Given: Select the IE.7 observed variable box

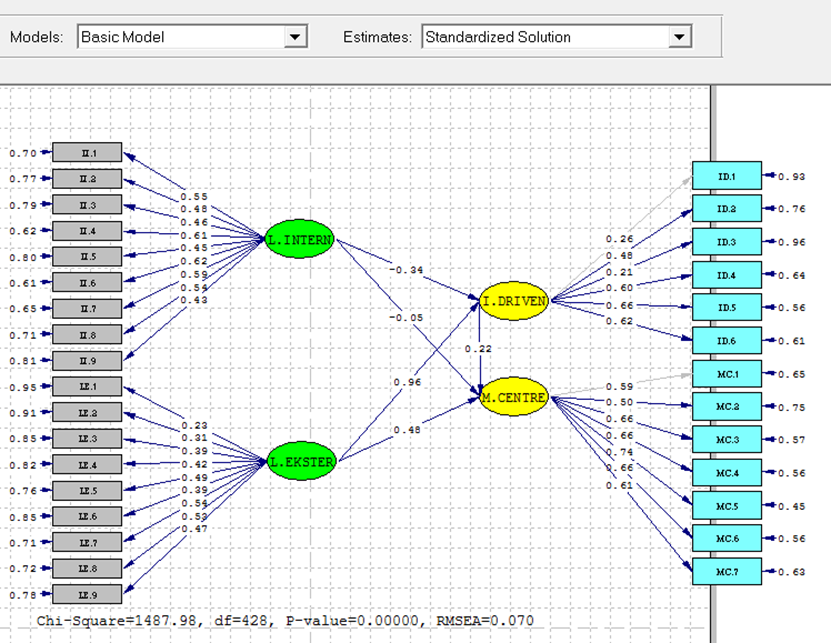Looking at the screenshot, I should click(x=87, y=542).
